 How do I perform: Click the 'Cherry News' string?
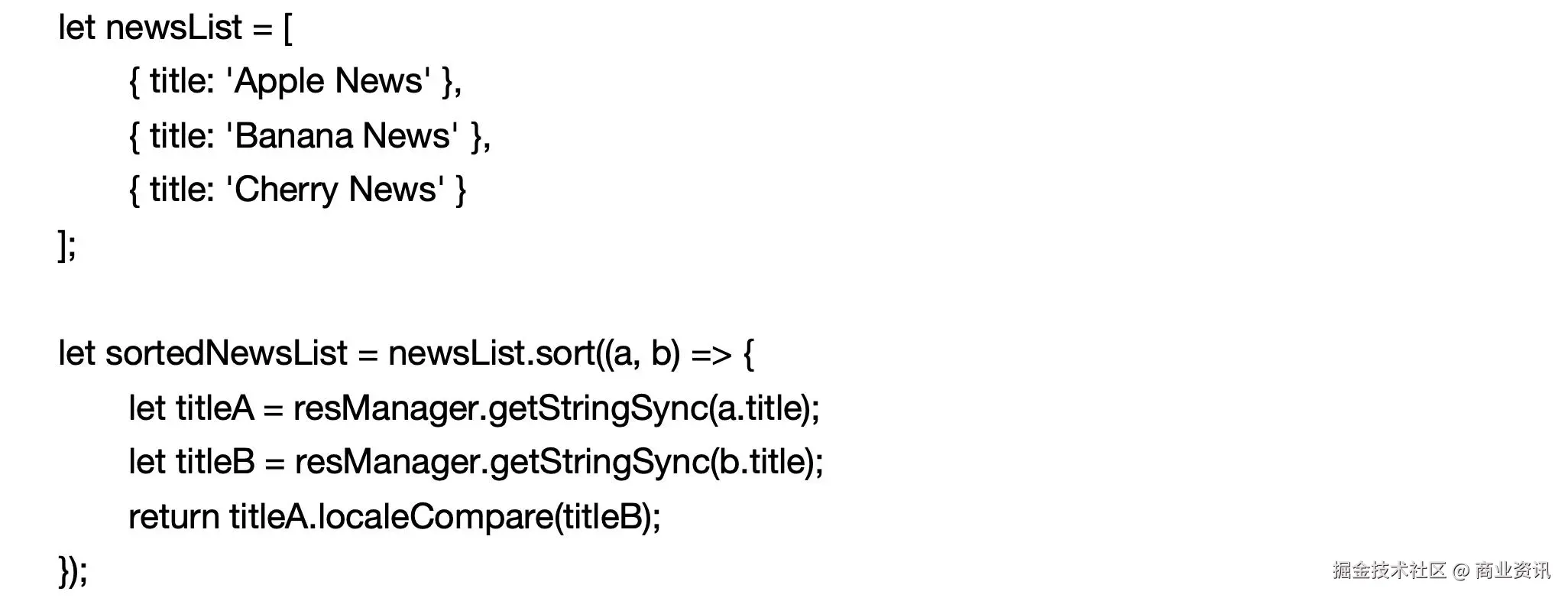(335, 190)
